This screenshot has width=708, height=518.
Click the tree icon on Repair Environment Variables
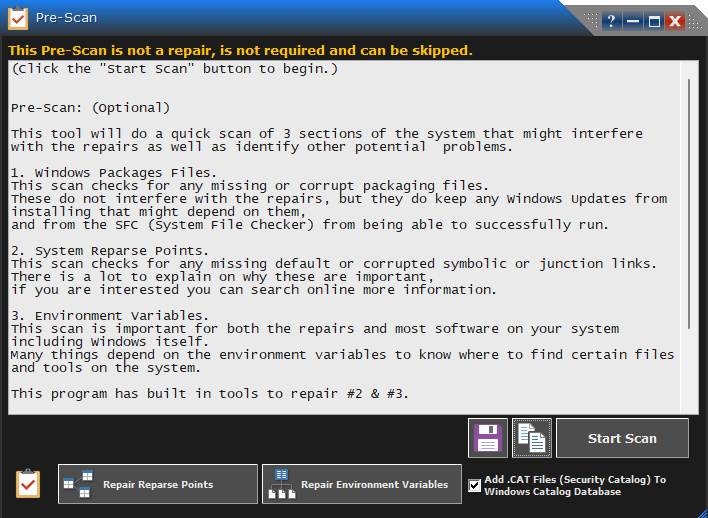(281, 484)
